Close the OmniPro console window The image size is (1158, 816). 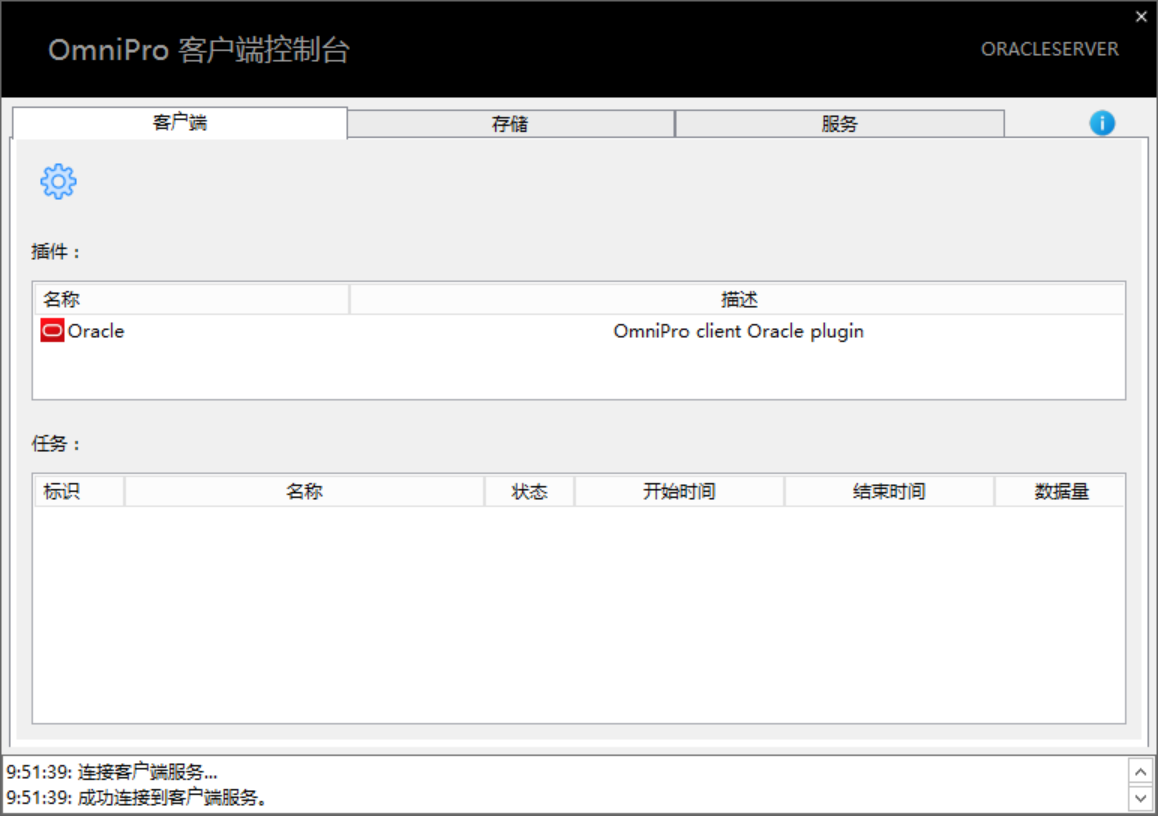(1141, 17)
